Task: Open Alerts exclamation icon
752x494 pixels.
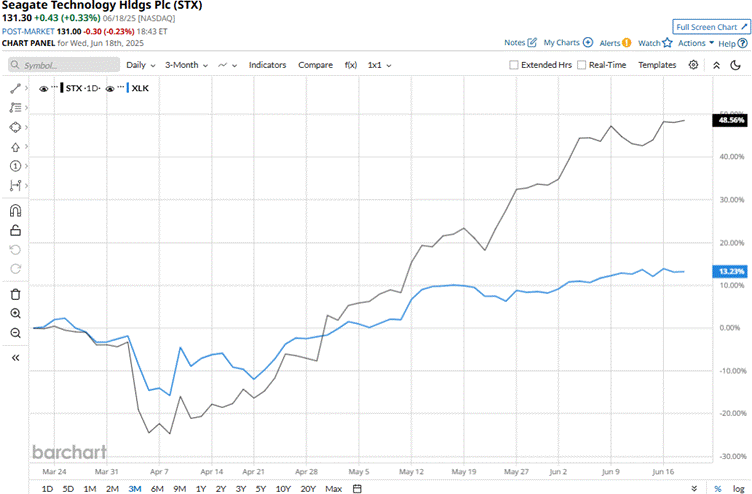Action: 626,43
